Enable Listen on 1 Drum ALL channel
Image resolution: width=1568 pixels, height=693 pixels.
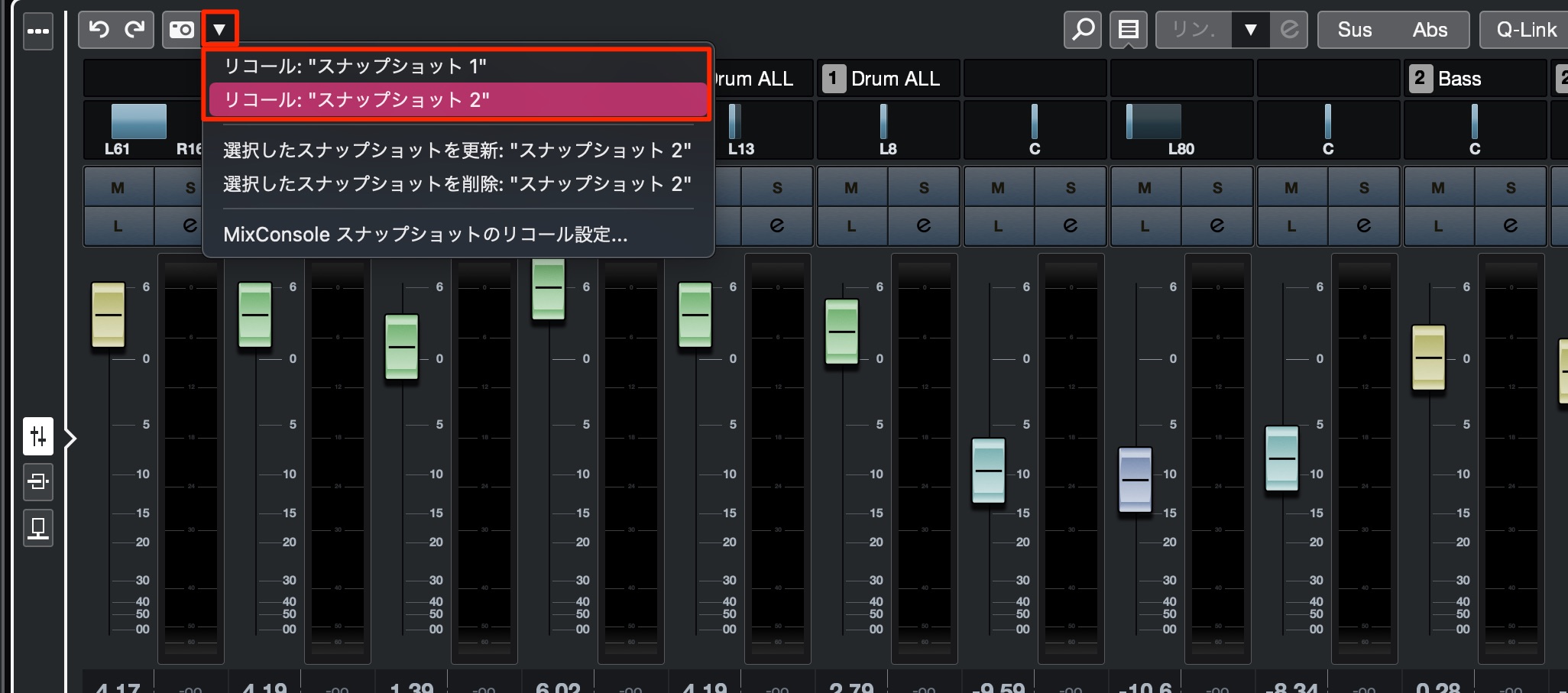[x=852, y=226]
